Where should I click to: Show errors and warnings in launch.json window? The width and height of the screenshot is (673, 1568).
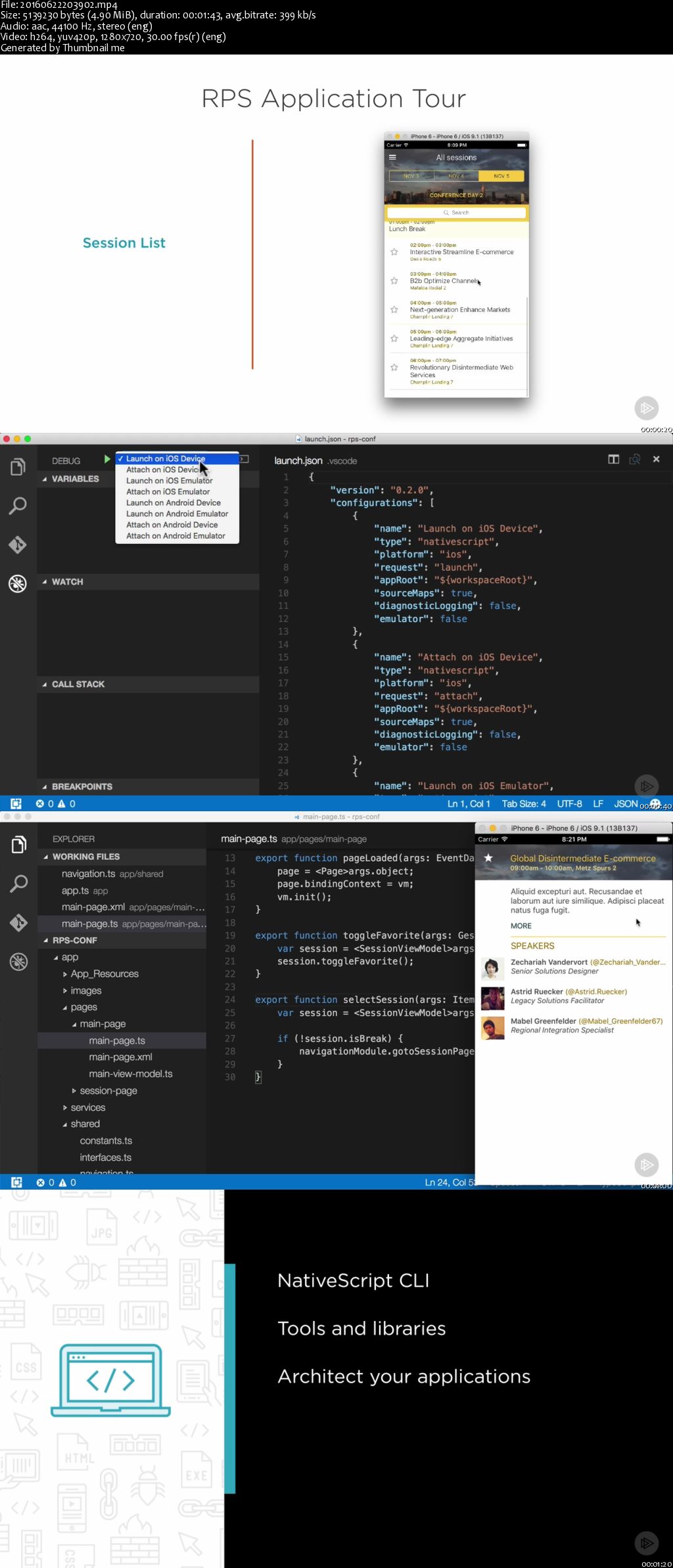click(56, 803)
